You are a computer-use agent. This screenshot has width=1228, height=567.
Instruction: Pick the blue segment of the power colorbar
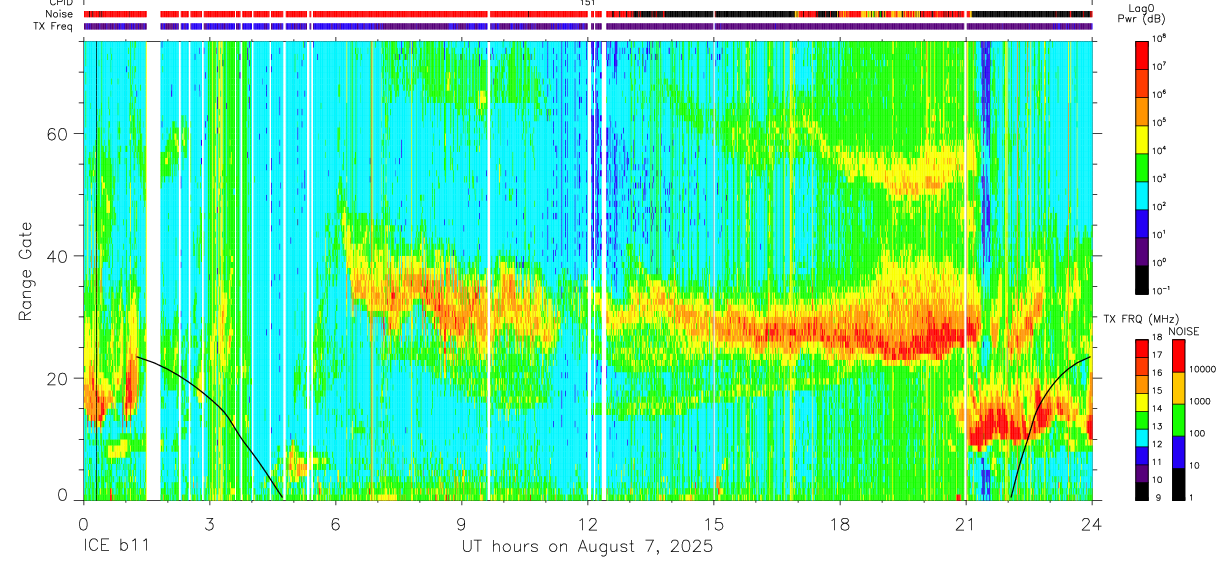1142,222
